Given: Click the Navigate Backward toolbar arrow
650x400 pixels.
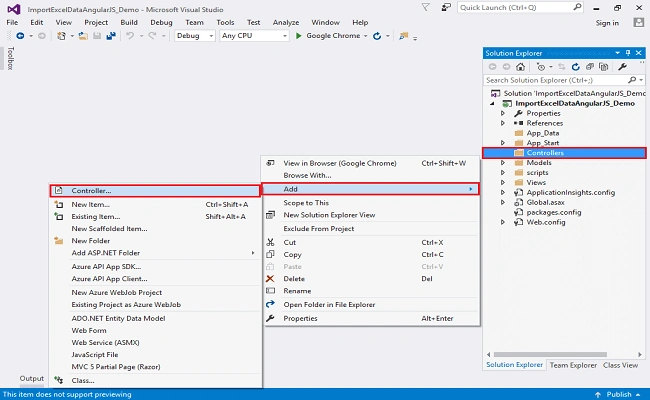Looking at the screenshot, I should pos(20,36).
